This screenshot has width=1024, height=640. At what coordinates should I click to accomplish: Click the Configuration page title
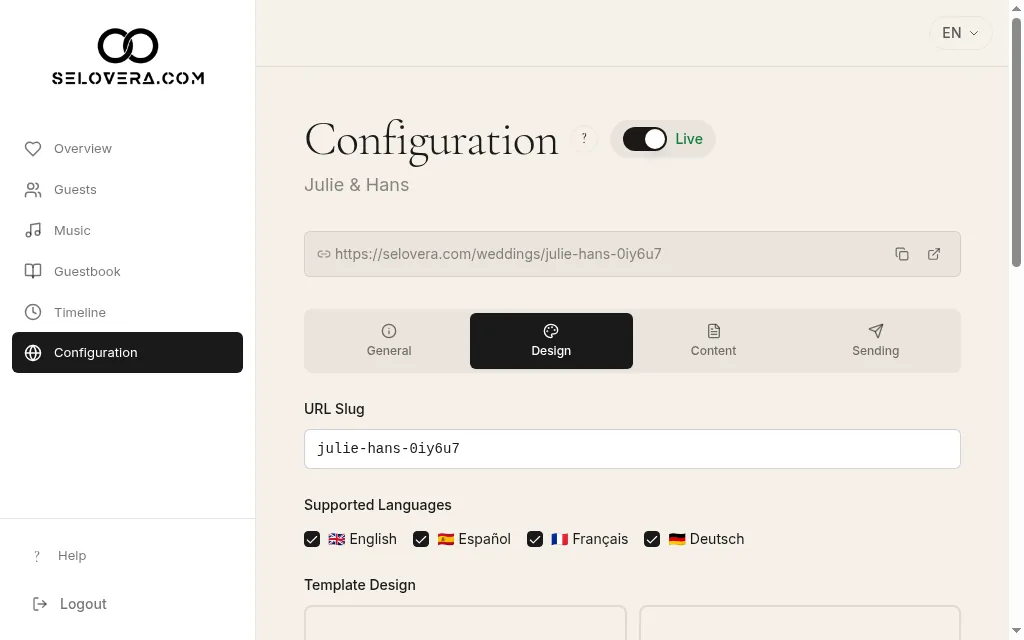(x=432, y=140)
